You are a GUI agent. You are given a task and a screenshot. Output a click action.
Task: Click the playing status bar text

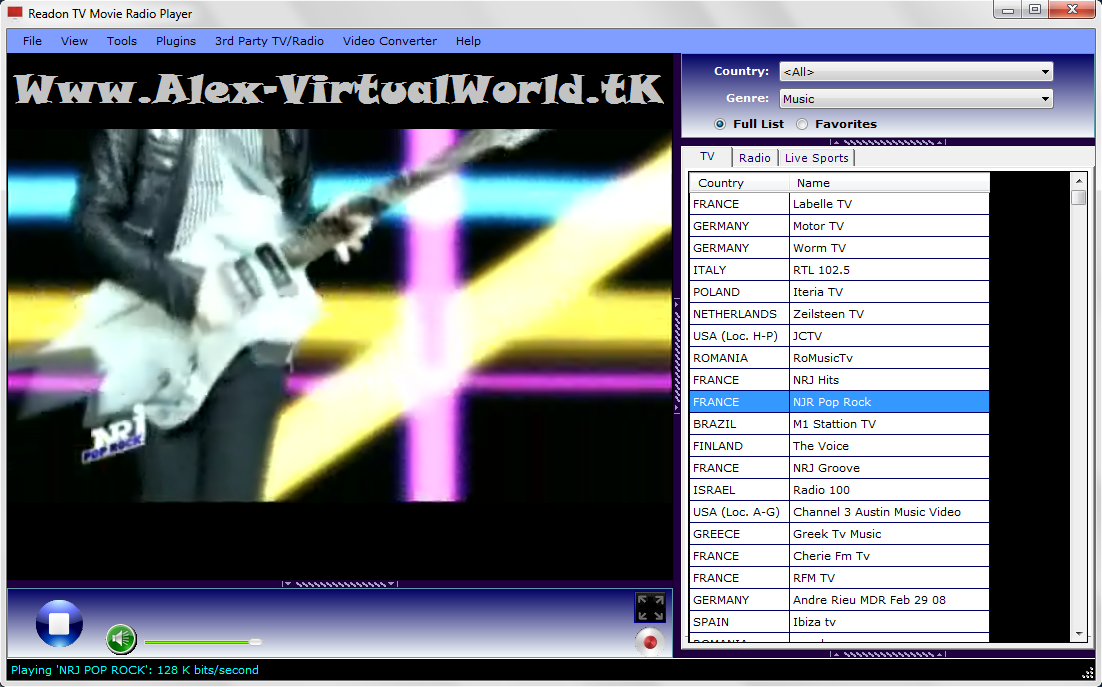point(135,670)
